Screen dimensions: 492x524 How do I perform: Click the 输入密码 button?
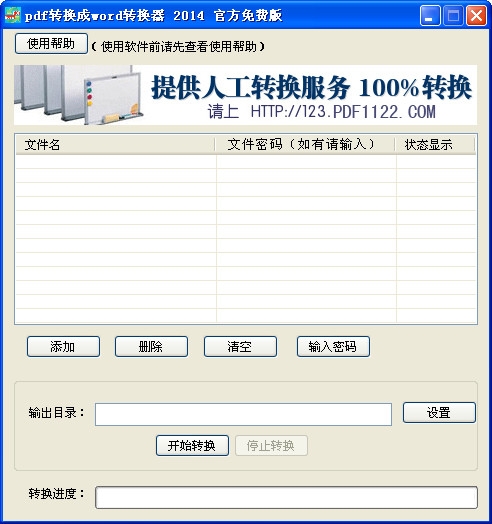click(x=333, y=347)
